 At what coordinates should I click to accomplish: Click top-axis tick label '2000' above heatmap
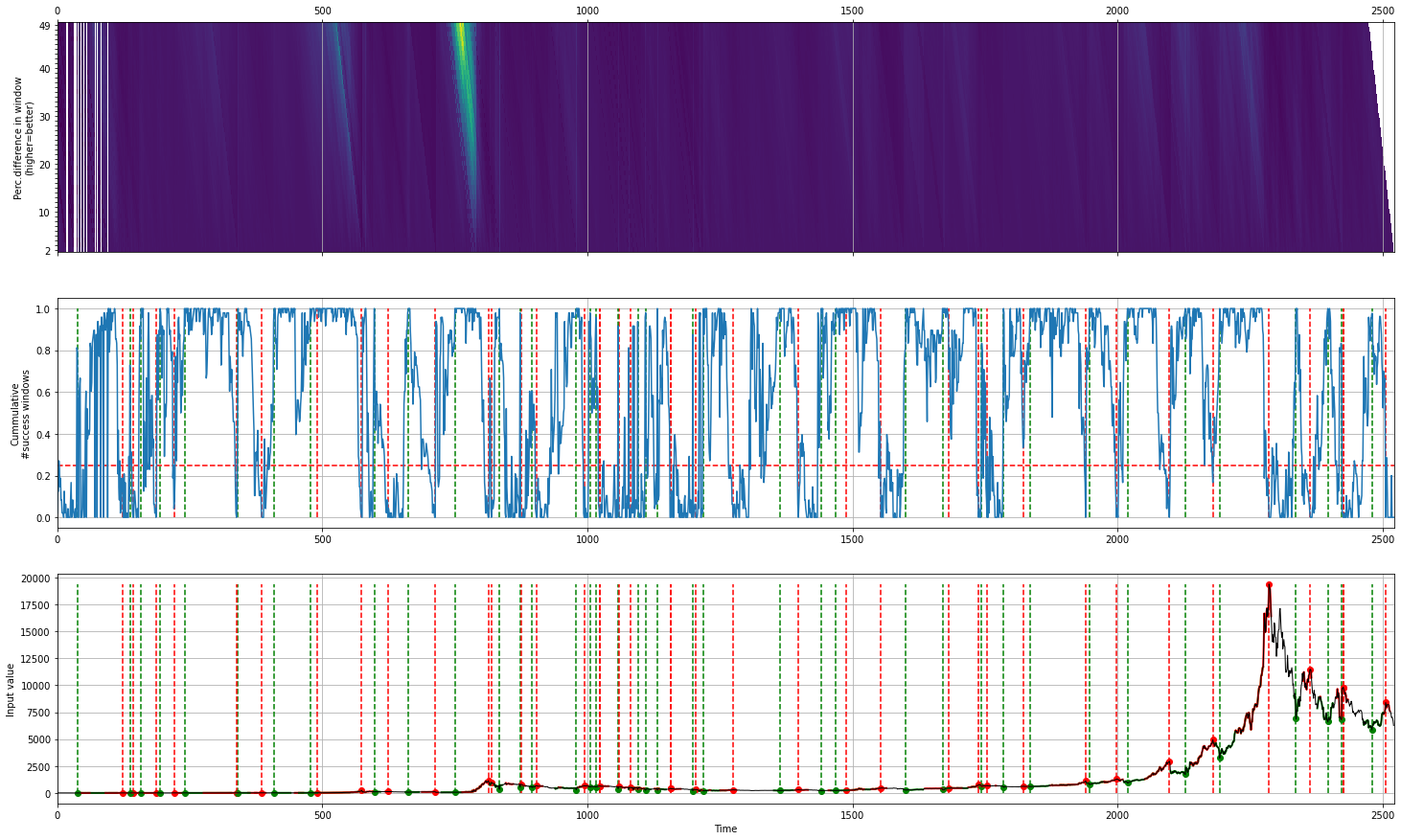click(x=1117, y=11)
